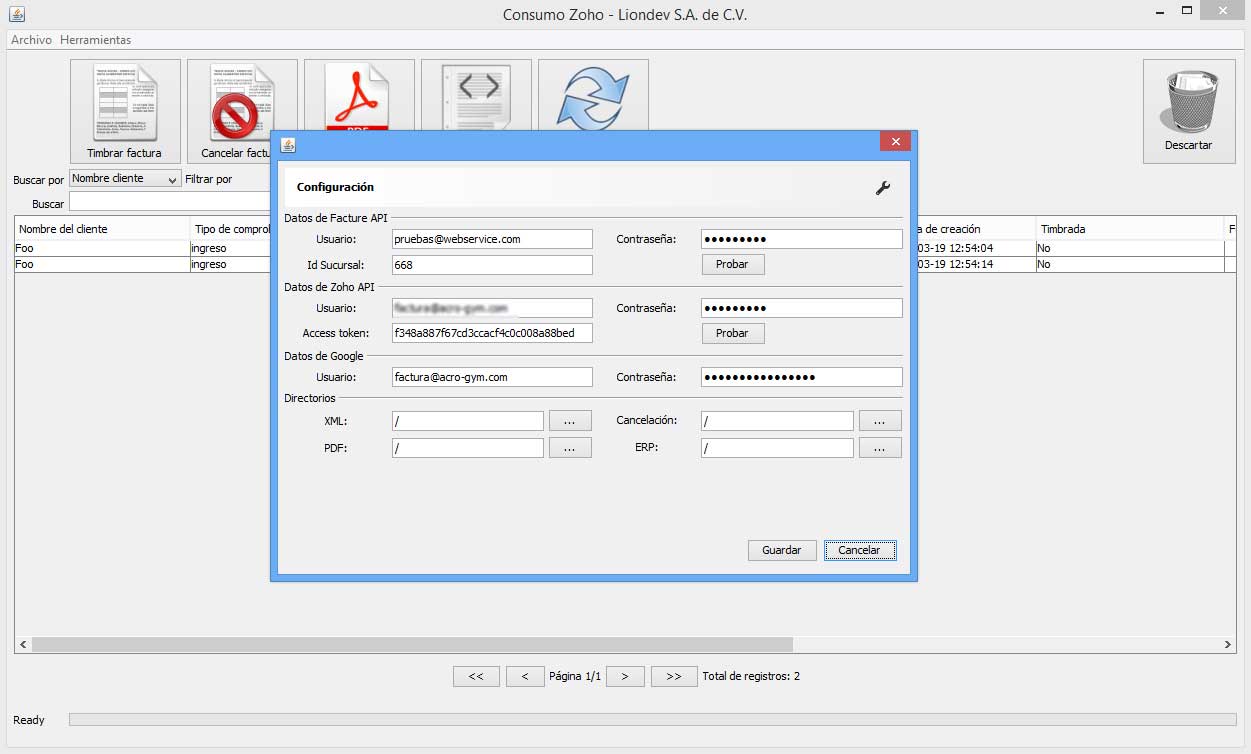Screen dimensions: 1251x754
Task: Click the horizontal scrollbar under the table
Action: point(412,645)
